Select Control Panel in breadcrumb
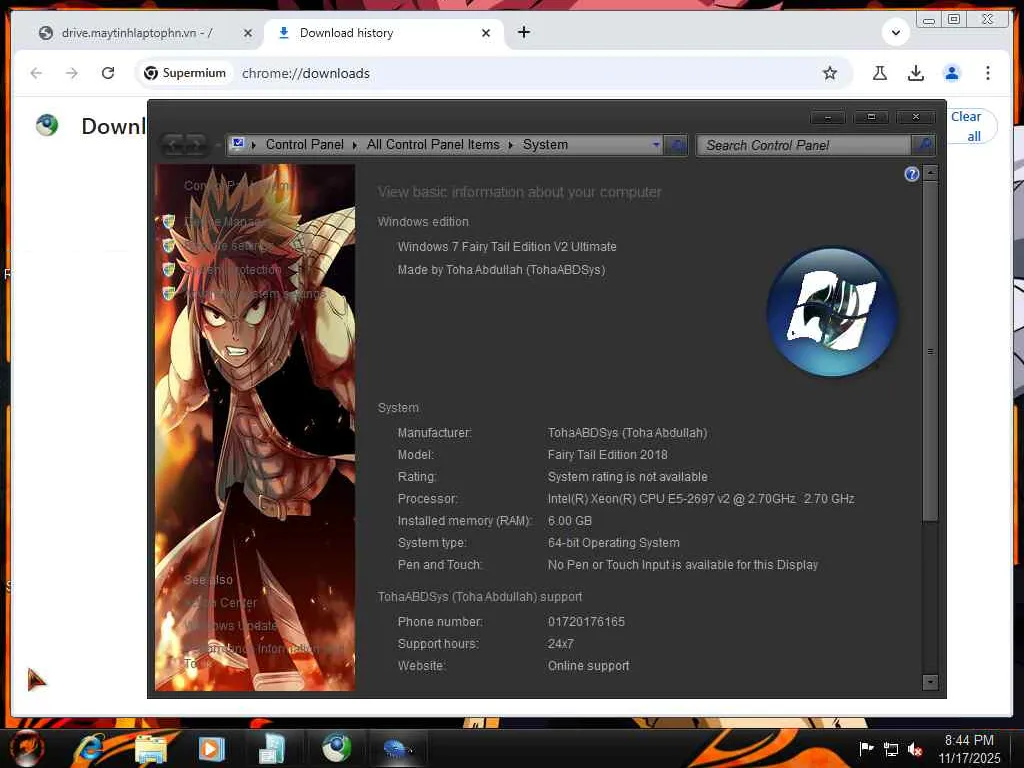The width and height of the screenshot is (1024, 768). click(304, 144)
